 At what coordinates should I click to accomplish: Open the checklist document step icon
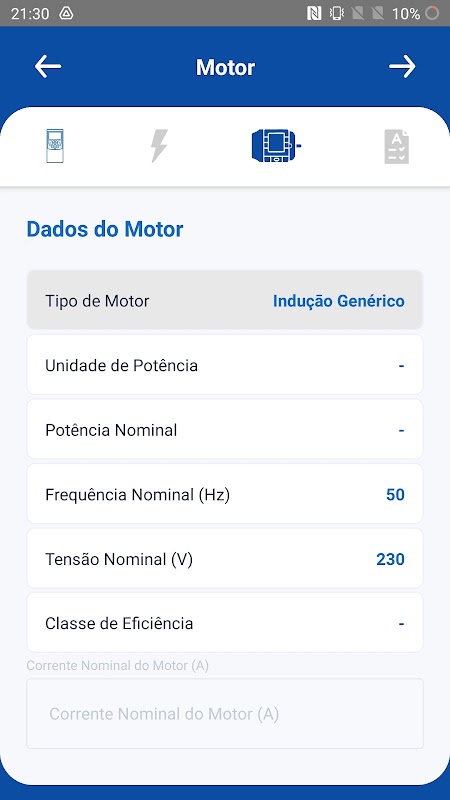click(397, 146)
